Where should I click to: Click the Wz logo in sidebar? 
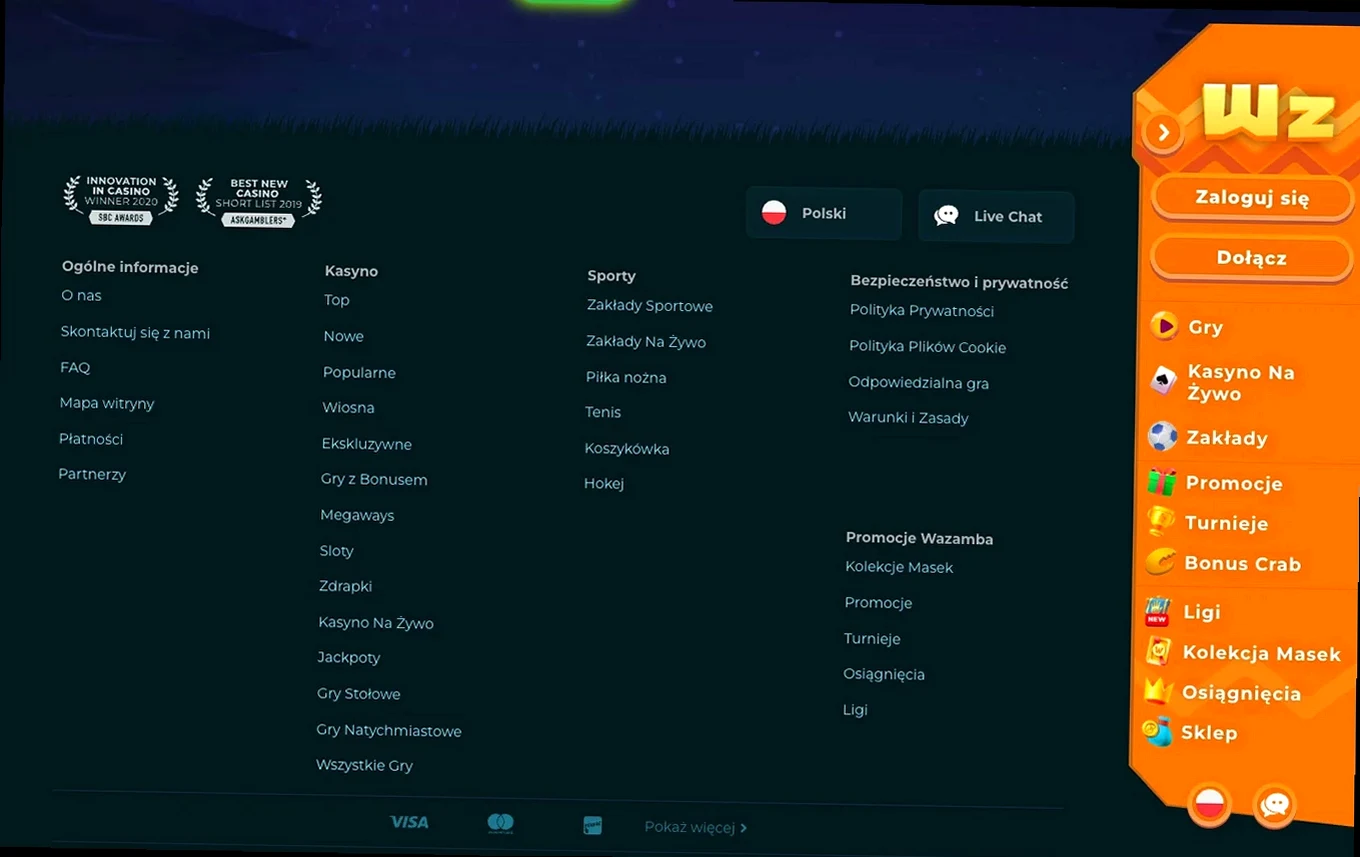(1269, 112)
